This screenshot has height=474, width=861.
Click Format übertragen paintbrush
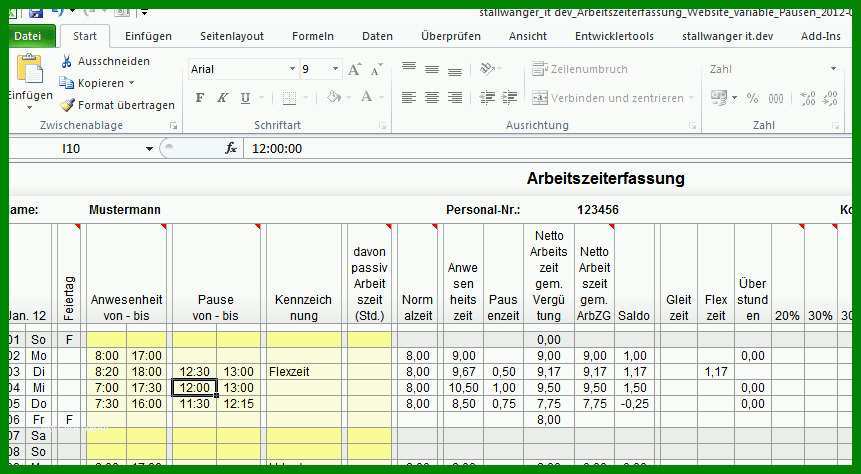pos(67,105)
